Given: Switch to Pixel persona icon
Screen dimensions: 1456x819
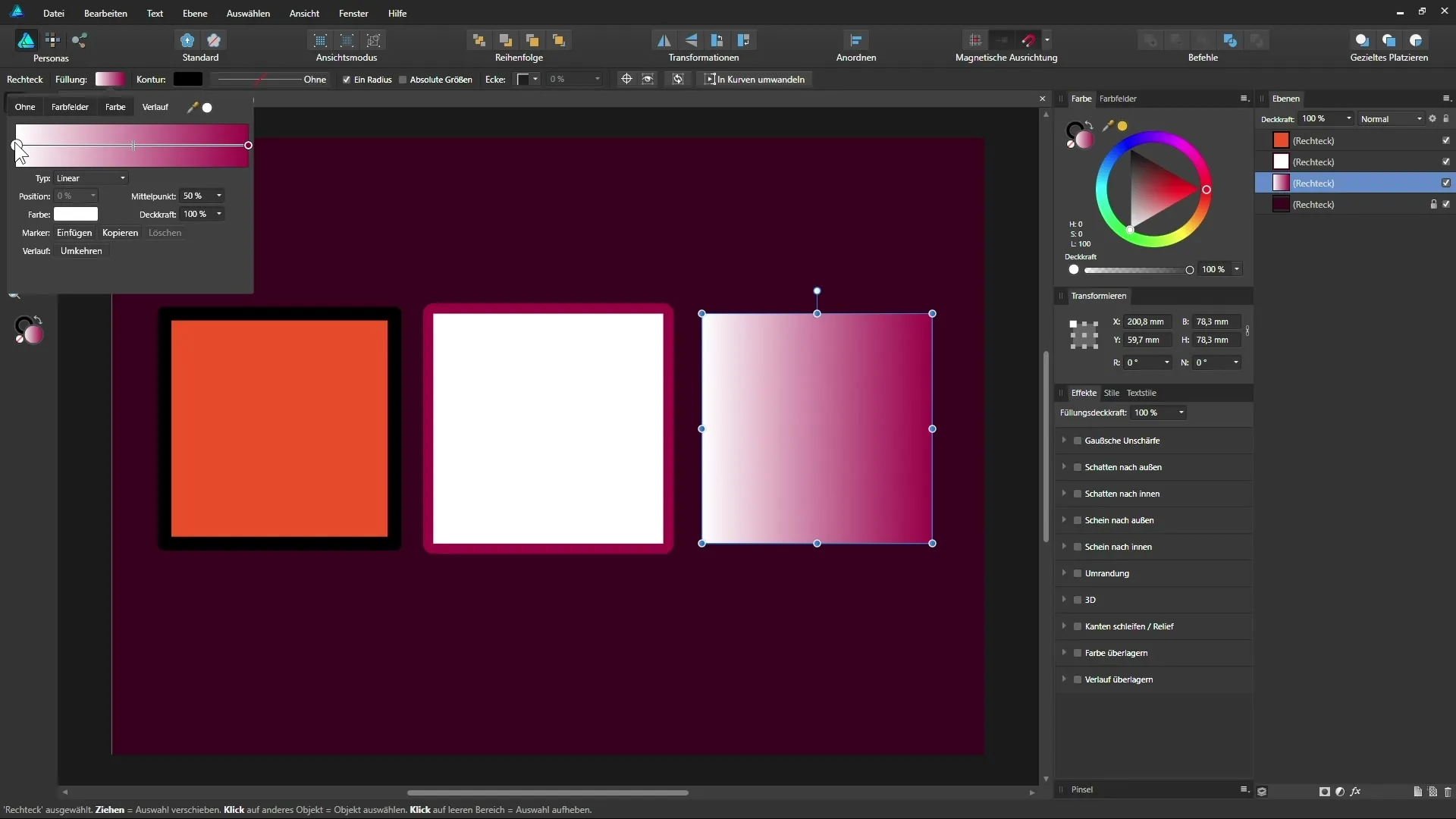Looking at the screenshot, I should click(52, 40).
